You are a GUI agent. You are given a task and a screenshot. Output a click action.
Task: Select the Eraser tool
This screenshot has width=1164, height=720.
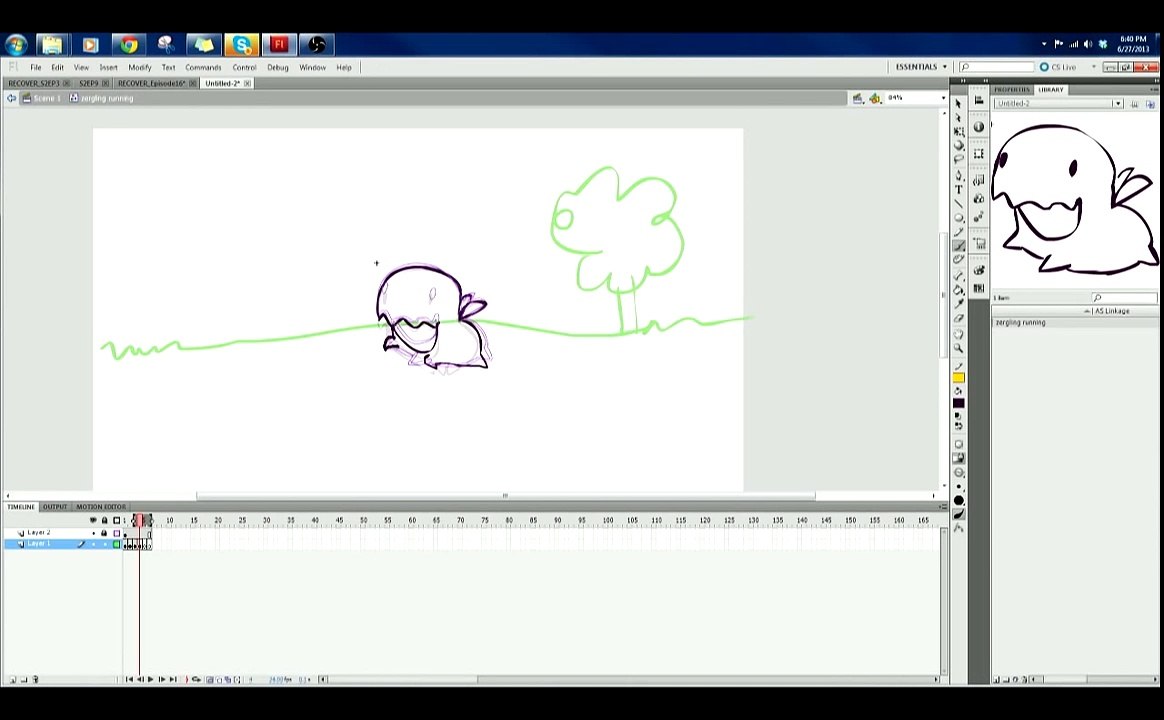[958, 318]
